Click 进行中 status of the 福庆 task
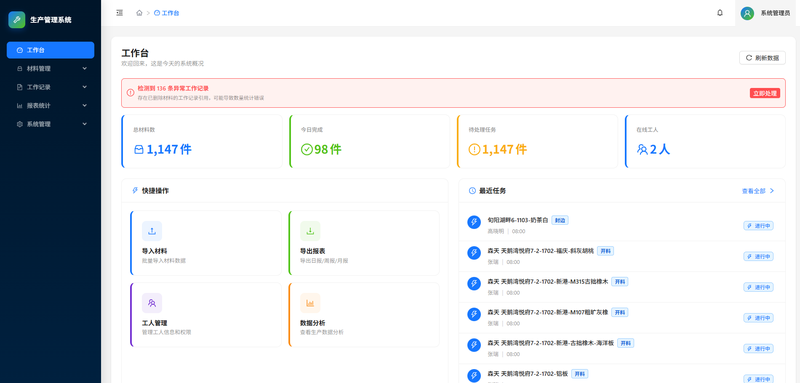800x383 pixels. pyautogui.click(x=758, y=257)
